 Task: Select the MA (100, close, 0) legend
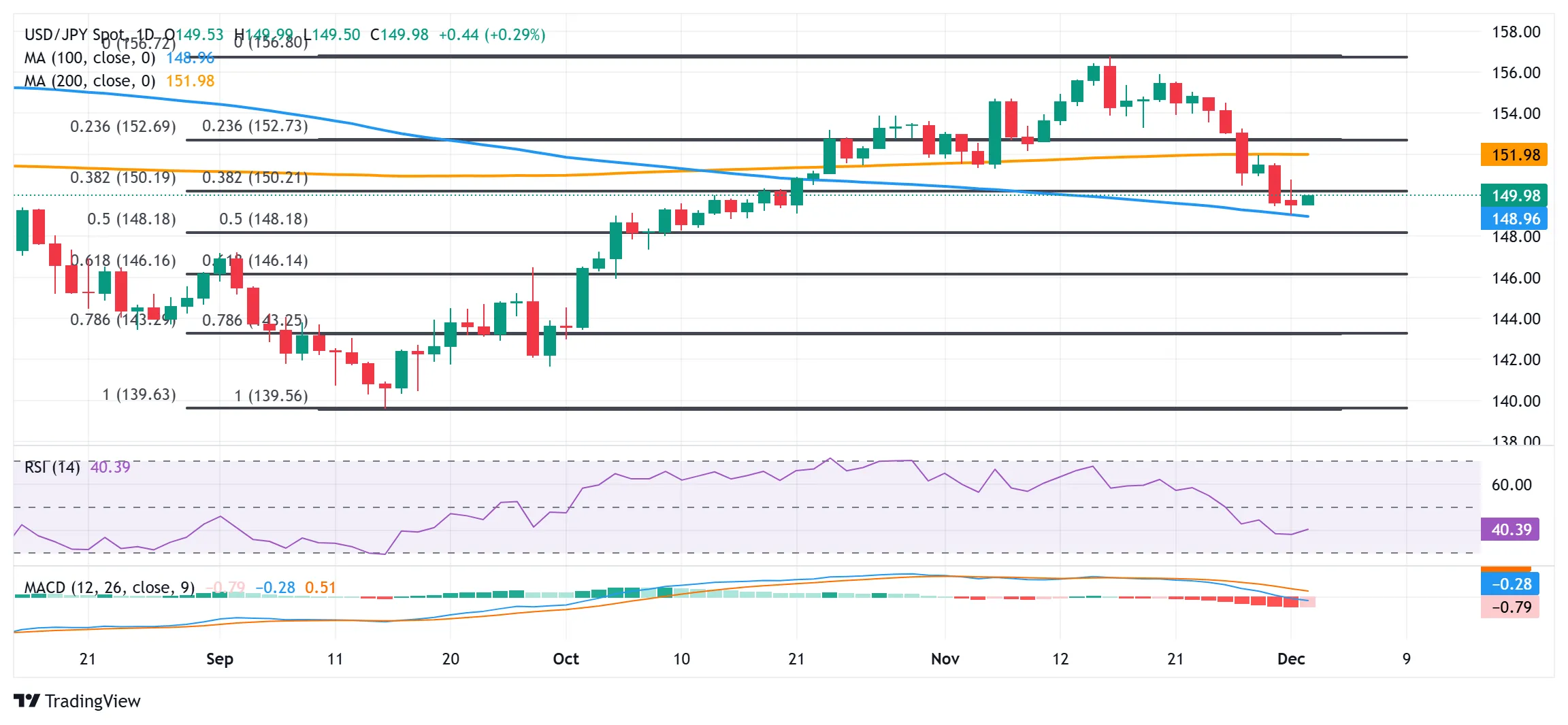[x=90, y=58]
